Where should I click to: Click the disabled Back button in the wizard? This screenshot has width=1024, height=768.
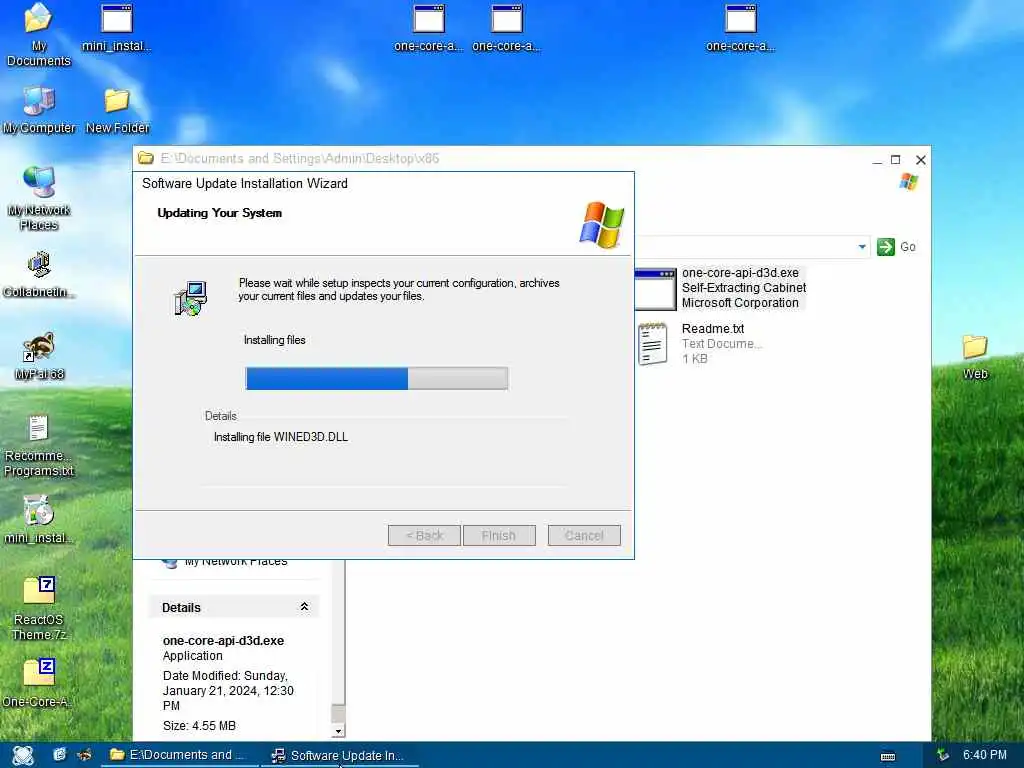(x=424, y=536)
